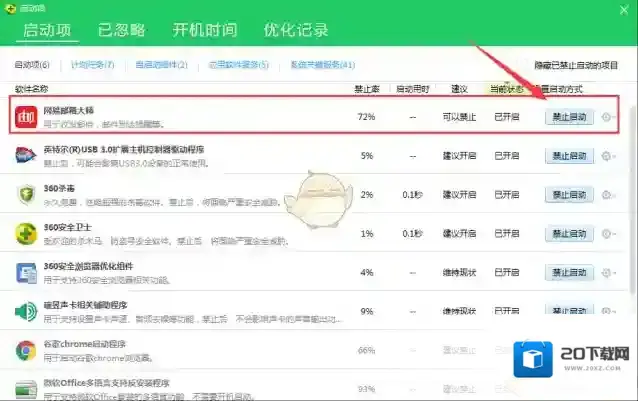Image resolution: width=638 pixels, height=401 pixels.
Task: Click the 建议 column header
Action: [459, 89]
